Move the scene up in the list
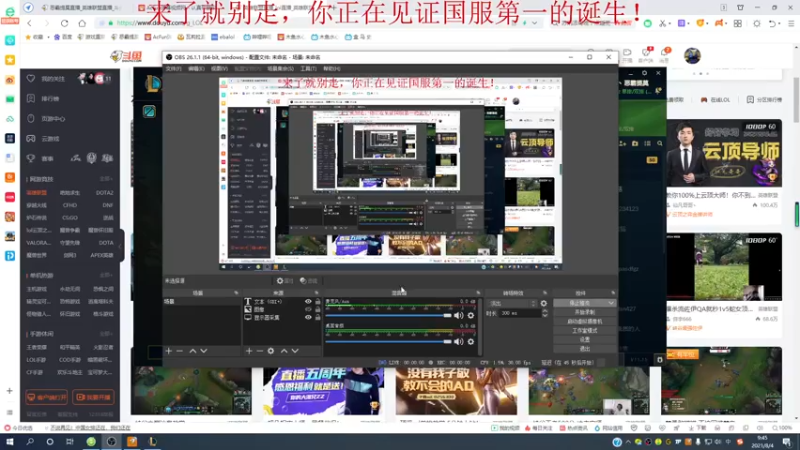800x450 pixels. point(193,351)
